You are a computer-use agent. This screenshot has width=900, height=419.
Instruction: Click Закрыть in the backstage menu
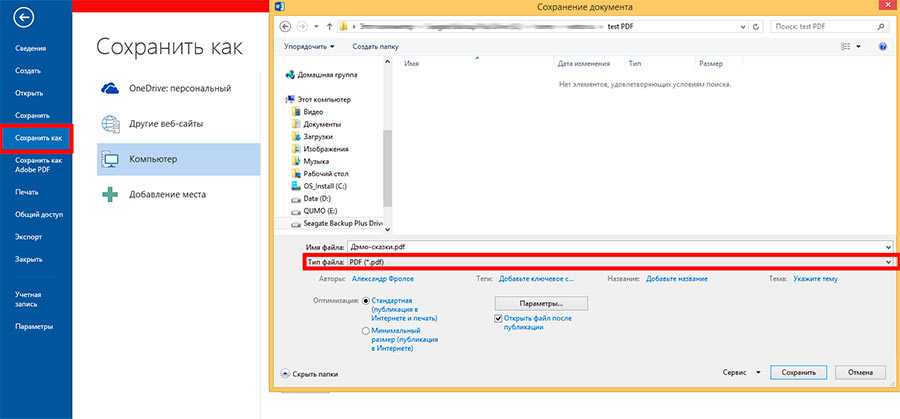click(x=29, y=259)
